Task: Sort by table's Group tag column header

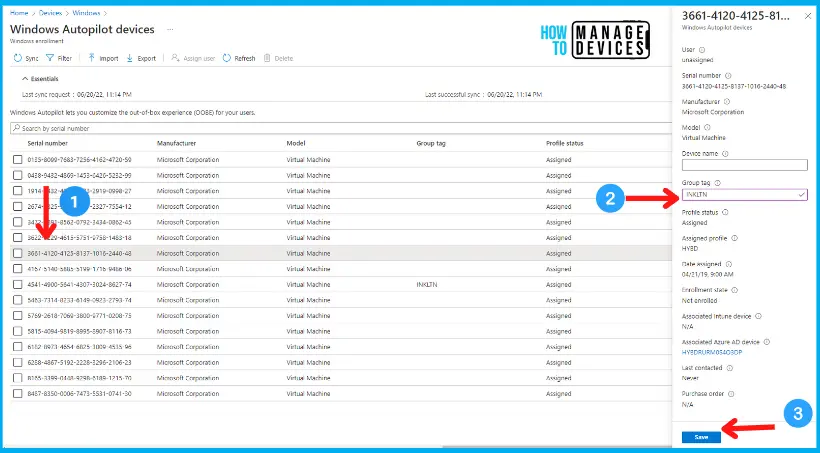Action: [x=431, y=143]
